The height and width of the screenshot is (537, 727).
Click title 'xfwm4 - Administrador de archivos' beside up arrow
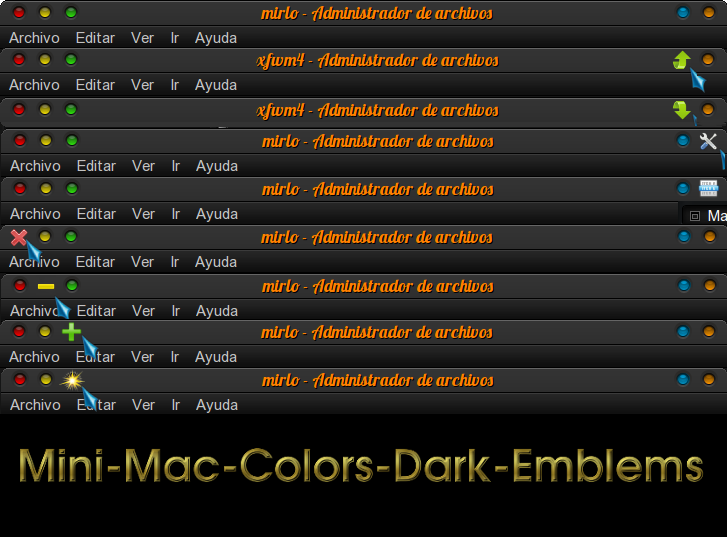377,60
